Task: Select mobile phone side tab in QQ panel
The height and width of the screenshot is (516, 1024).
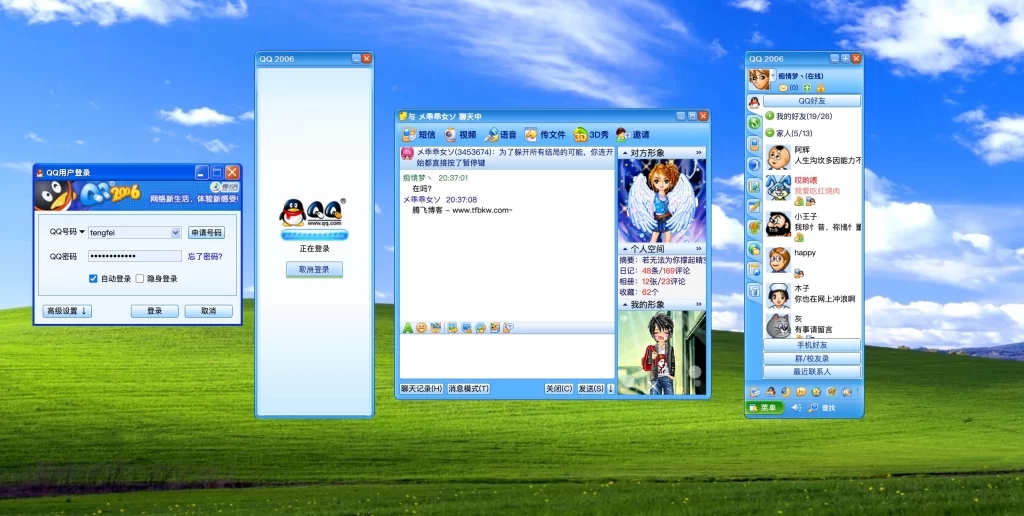Action: pos(754,144)
